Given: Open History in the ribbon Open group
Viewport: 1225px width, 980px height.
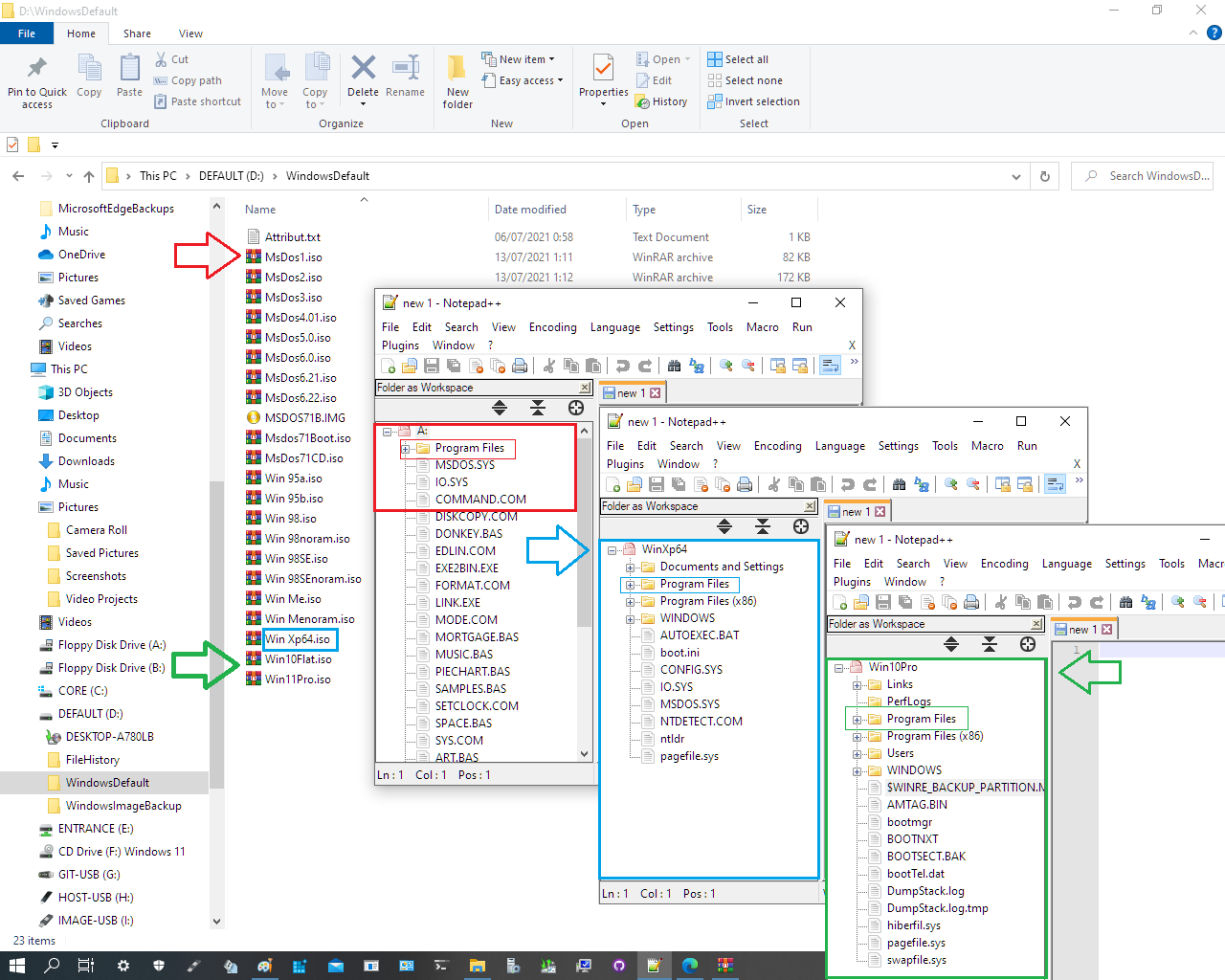Looking at the screenshot, I should pyautogui.click(x=661, y=101).
